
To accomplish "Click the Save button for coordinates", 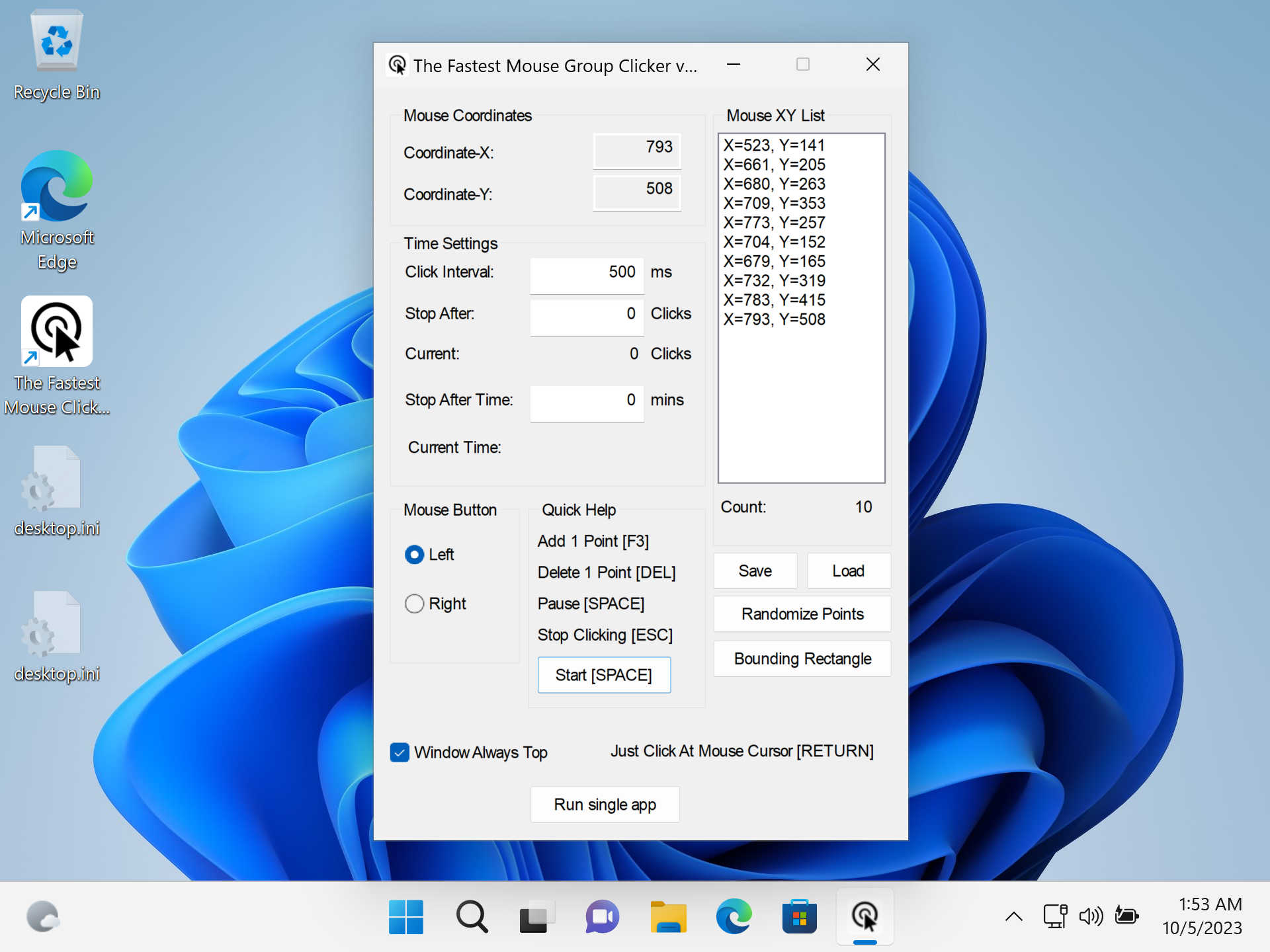I will coord(754,571).
